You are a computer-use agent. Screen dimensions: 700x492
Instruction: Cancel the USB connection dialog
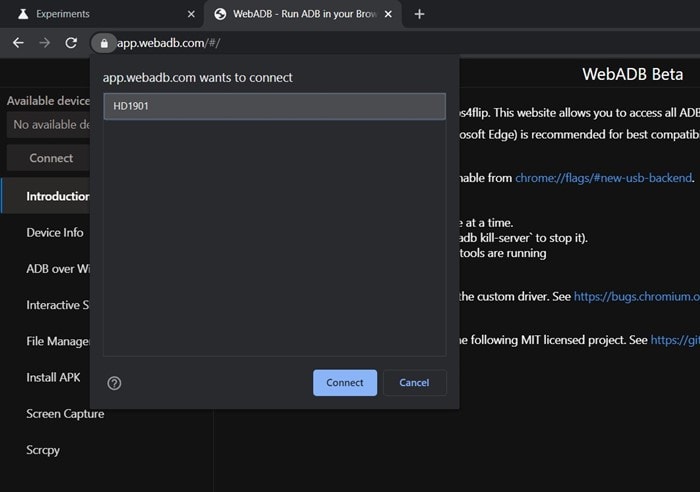tap(414, 383)
